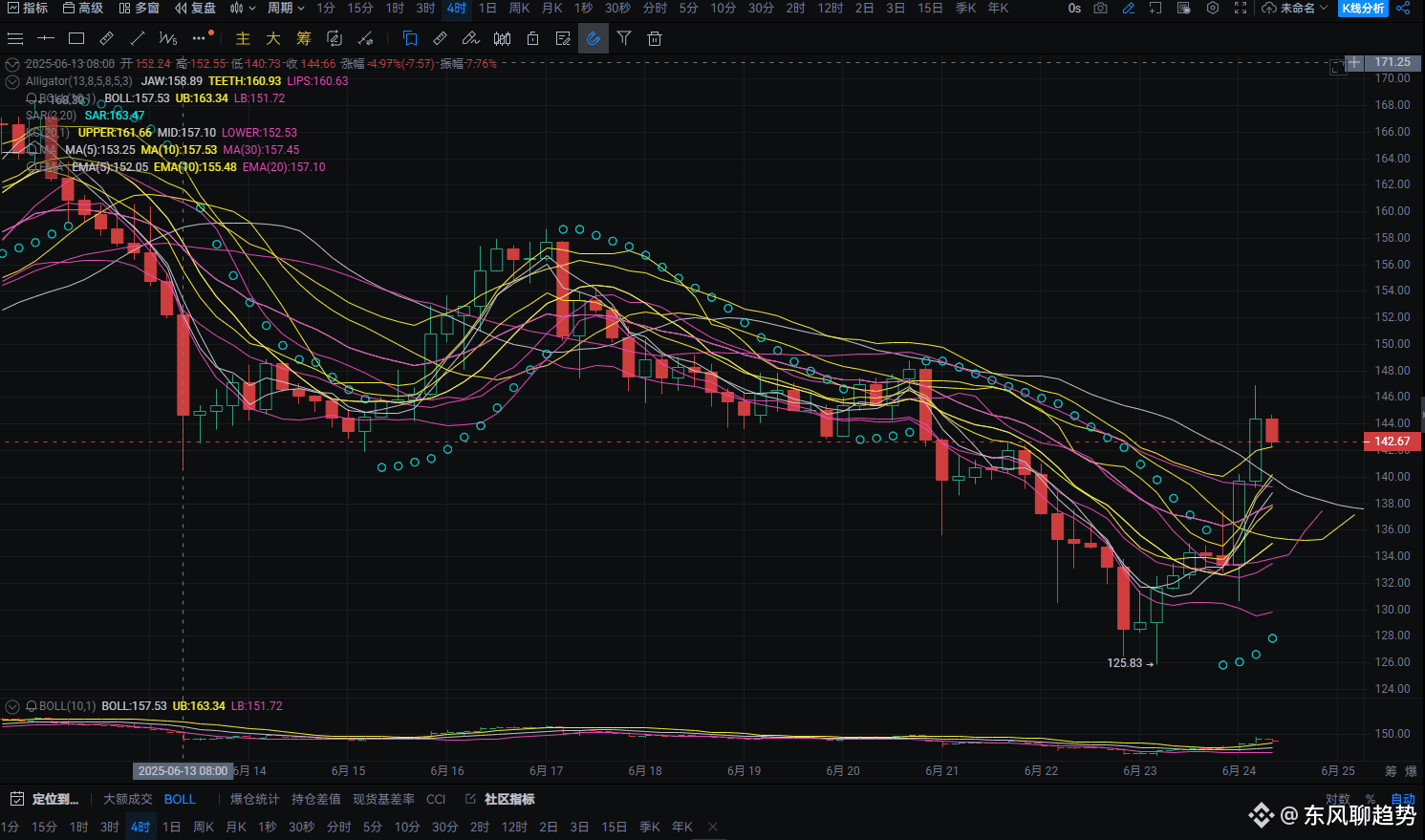Switch to 多窗 multi-window layout

(x=140, y=8)
